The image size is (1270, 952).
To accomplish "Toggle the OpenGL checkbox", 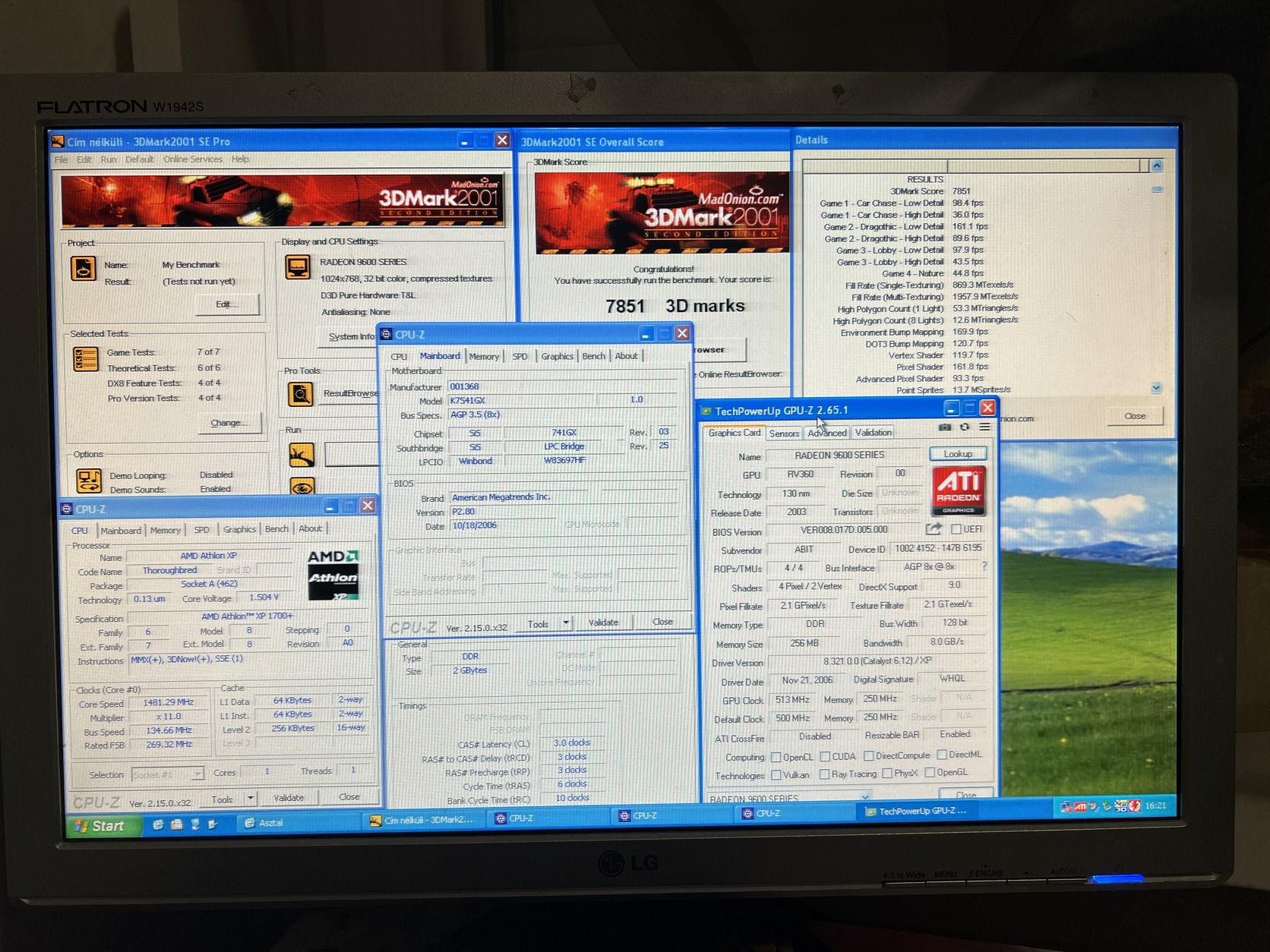I will coord(929,773).
